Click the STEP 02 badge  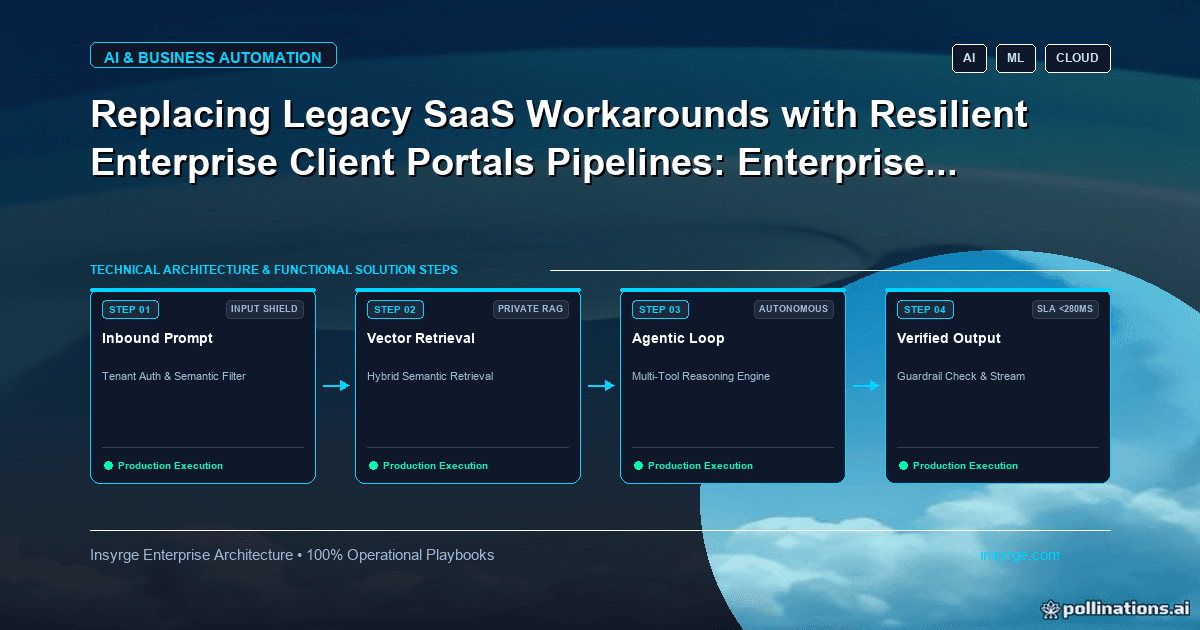[x=395, y=309]
